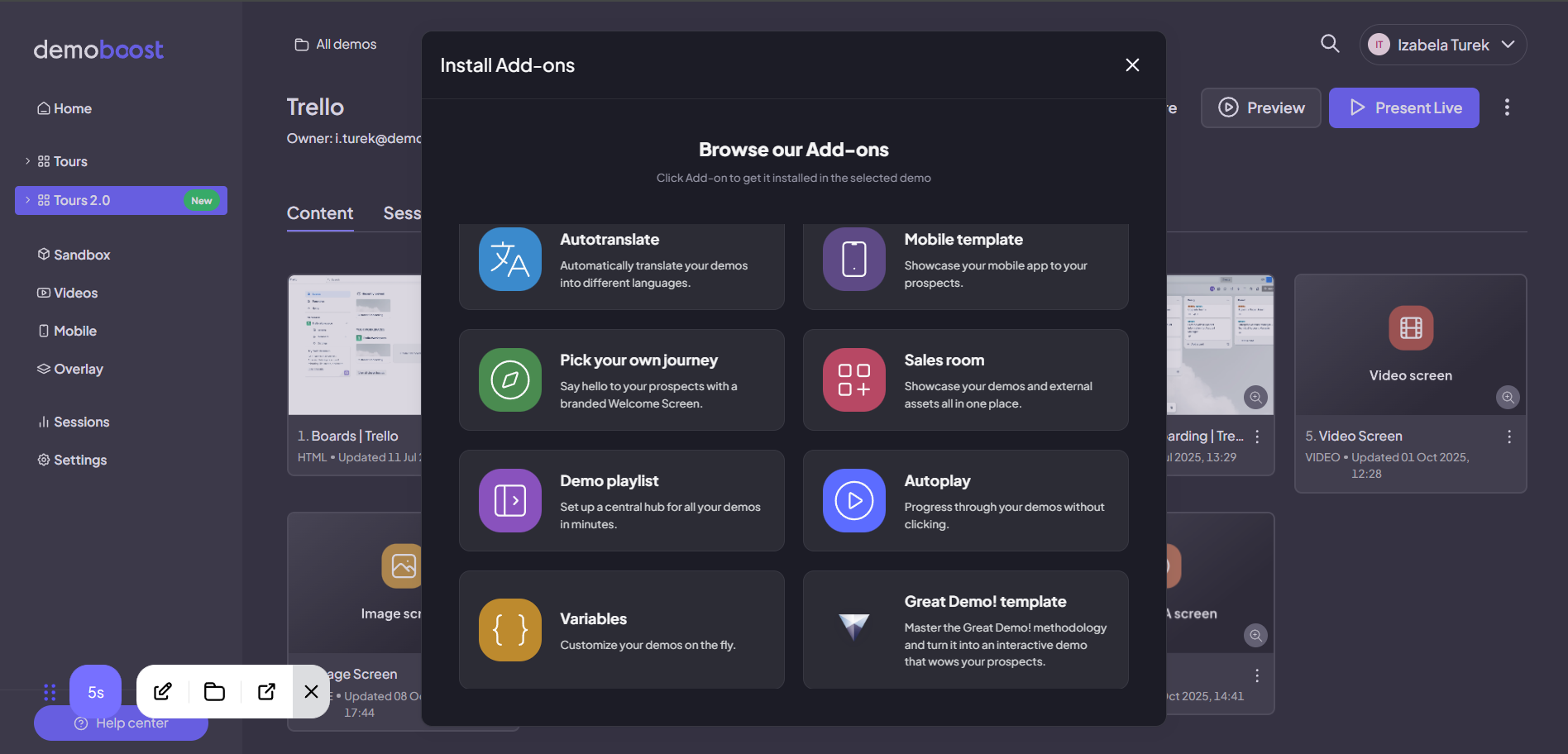Screen dimensions: 1568x754
Task: Open the 5. Video Screen card thumbnail
Action: click(x=1411, y=345)
